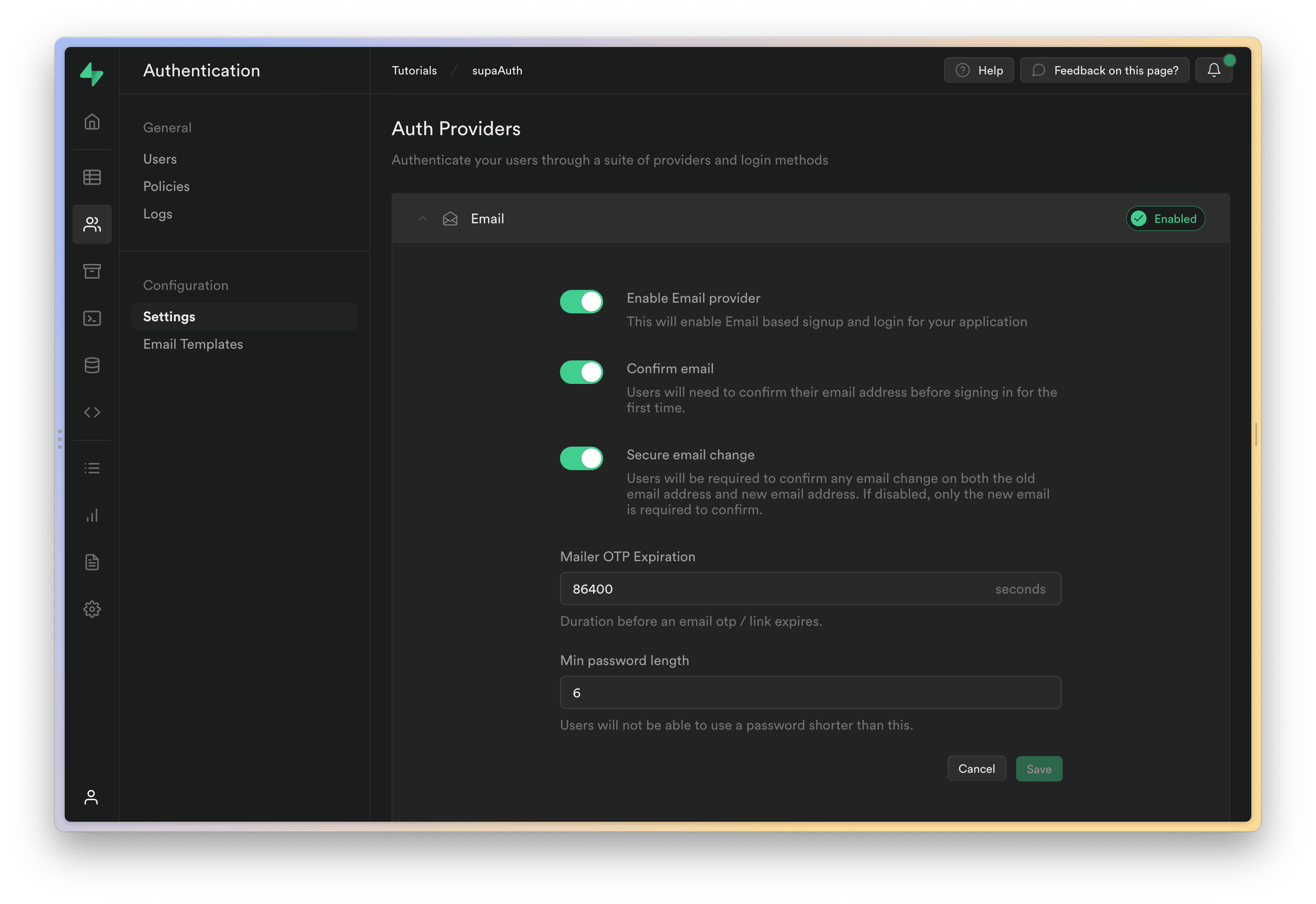
Task: Open the Database cylinder icon
Action: pos(92,365)
